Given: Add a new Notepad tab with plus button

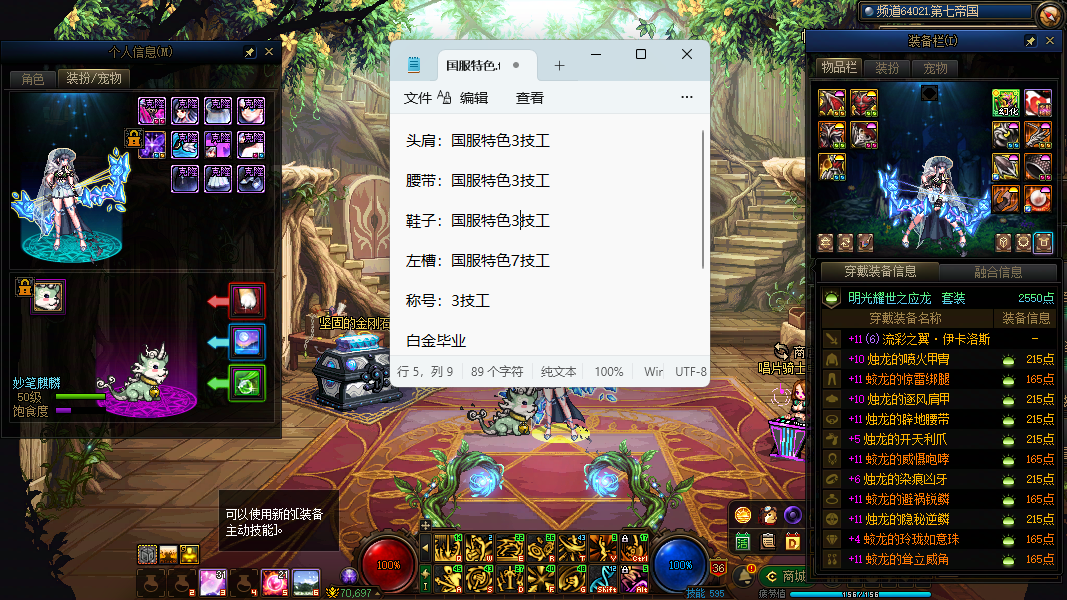Looking at the screenshot, I should [x=559, y=66].
